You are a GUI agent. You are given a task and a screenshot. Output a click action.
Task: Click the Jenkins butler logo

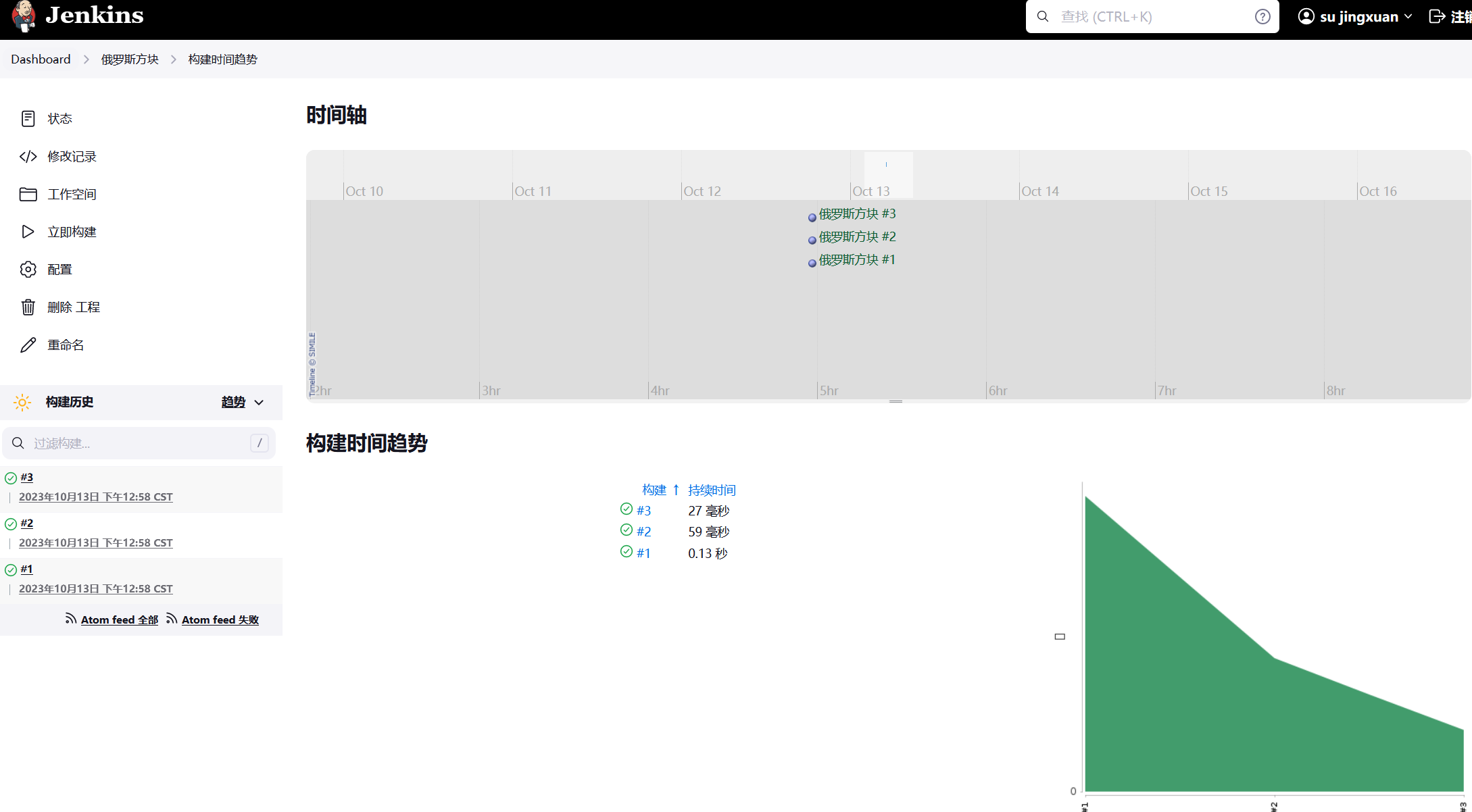(x=24, y=16)
